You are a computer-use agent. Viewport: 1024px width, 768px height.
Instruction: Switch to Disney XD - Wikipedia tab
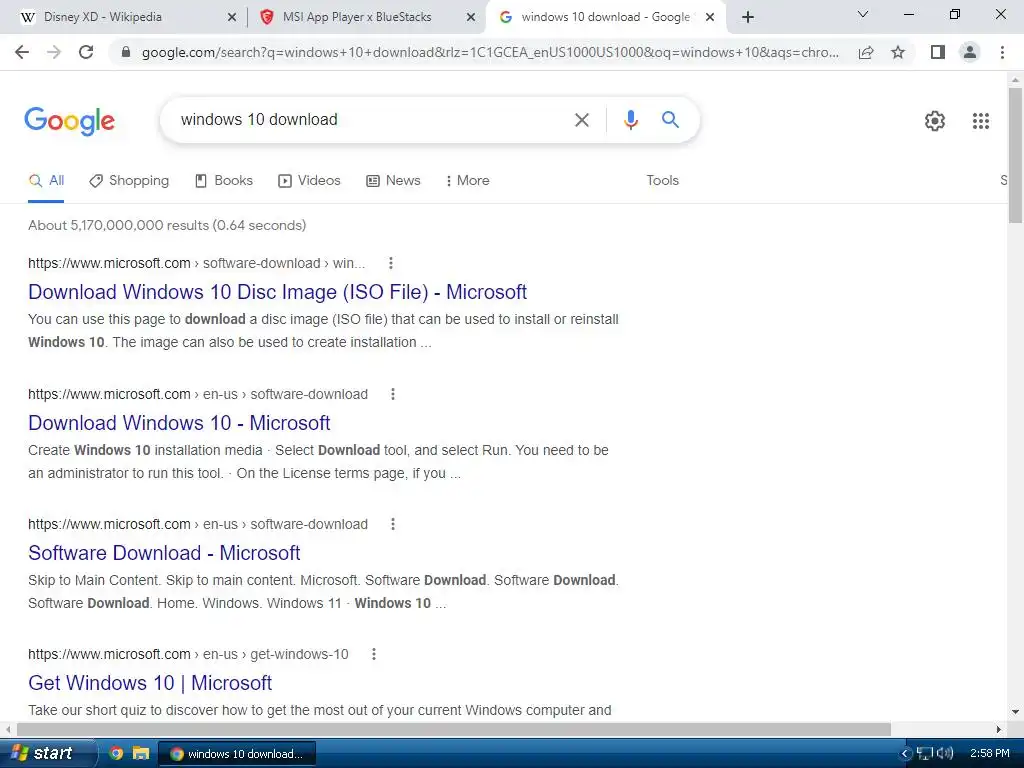(x=125, y=17)
